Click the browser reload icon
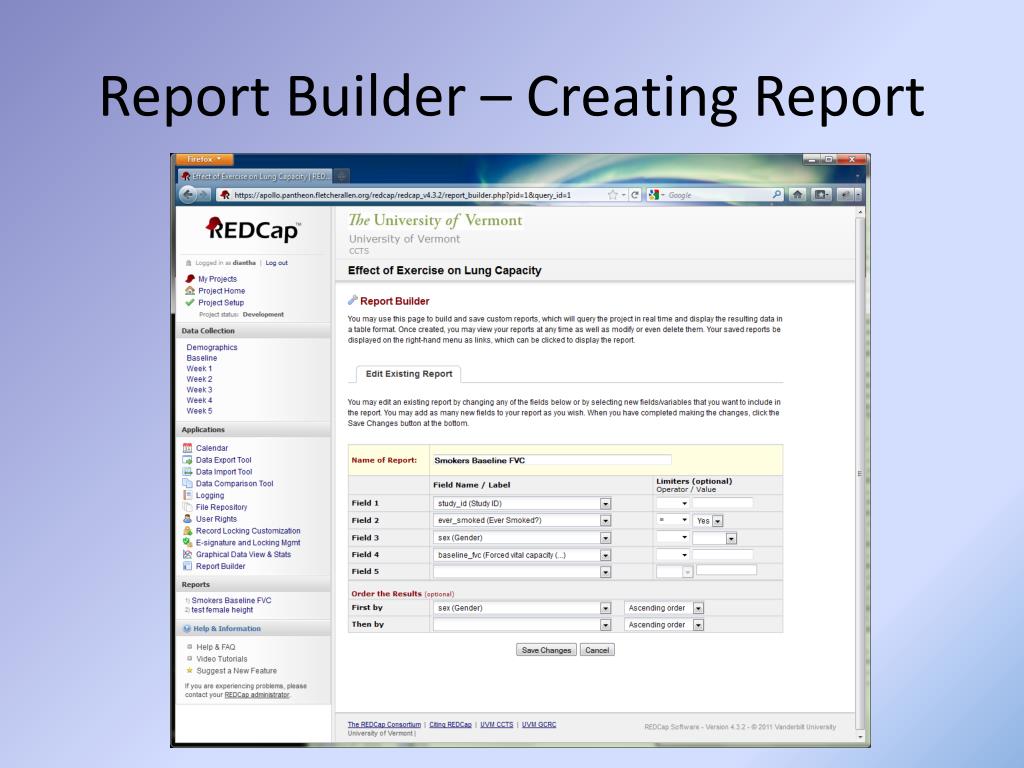 tap(634, 195)
